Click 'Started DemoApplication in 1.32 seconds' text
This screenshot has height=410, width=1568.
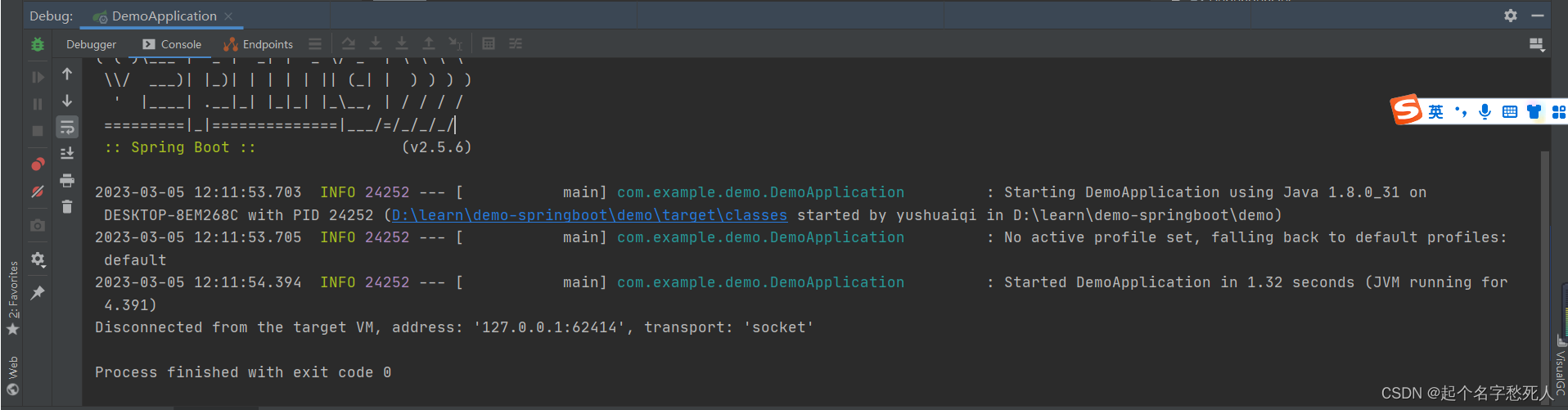pos(1178,282)
